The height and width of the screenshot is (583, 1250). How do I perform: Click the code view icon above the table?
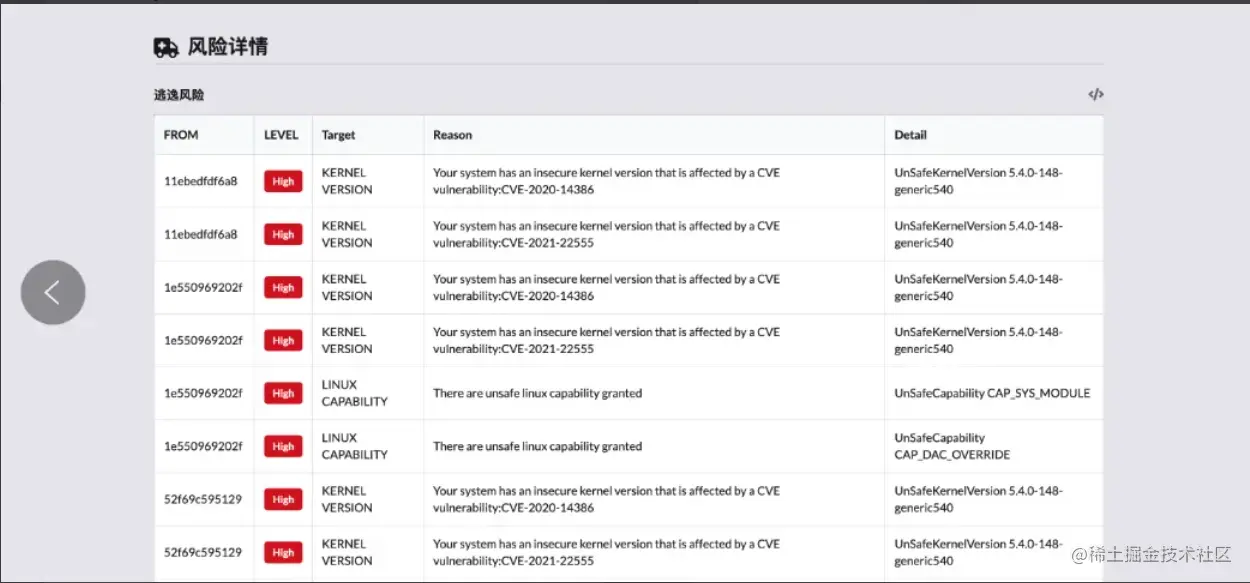pyautogui.click(x=1096, y=95)
